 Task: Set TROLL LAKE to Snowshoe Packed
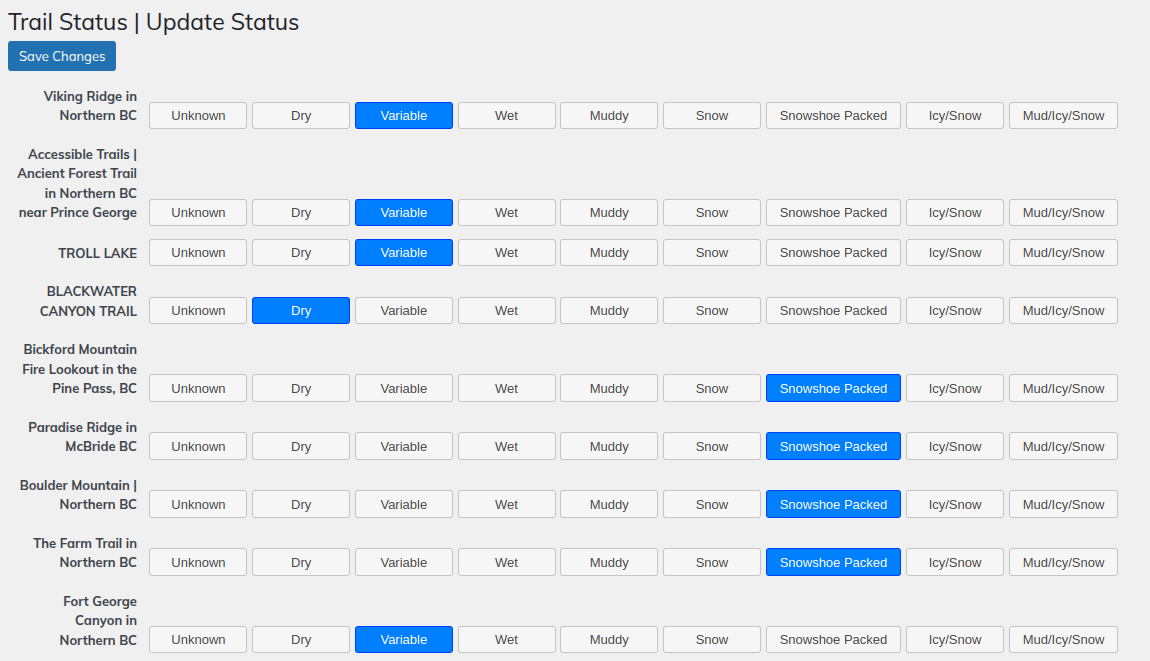point(833,252)
